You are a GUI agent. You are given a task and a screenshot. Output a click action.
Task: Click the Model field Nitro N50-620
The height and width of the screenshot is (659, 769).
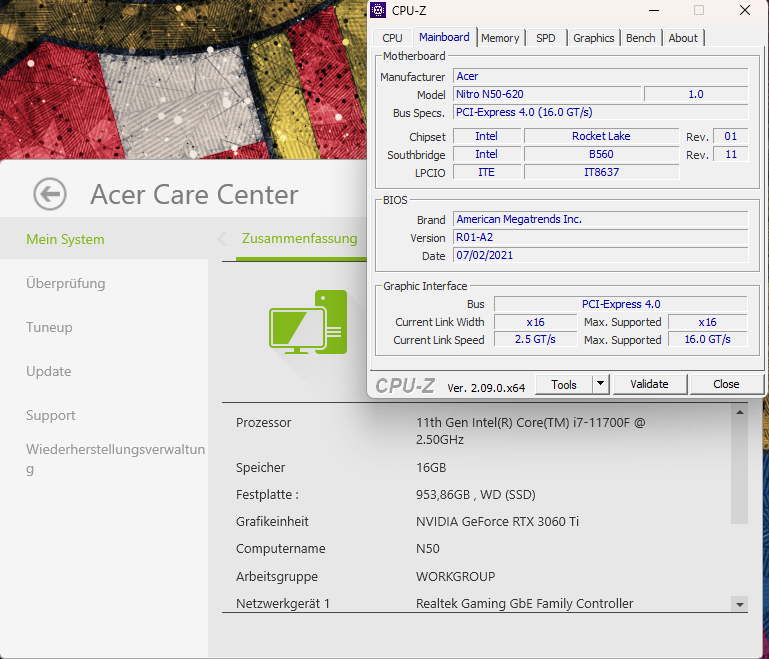click(547, 94)
